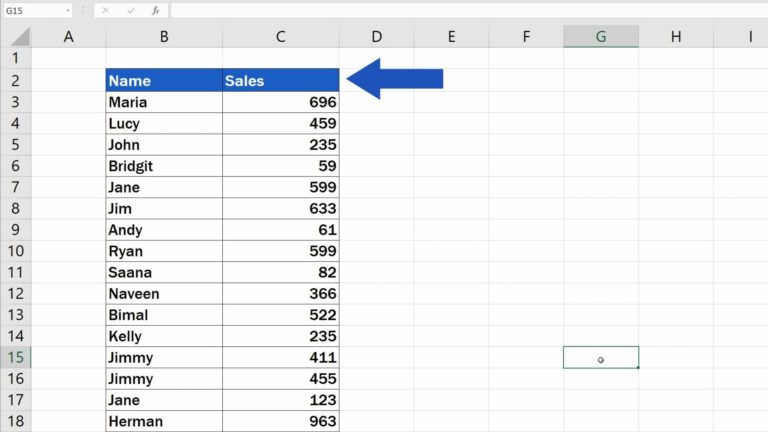The image size is (768, 432).
Task: Select column C header
Action: (x=281, y=37)
